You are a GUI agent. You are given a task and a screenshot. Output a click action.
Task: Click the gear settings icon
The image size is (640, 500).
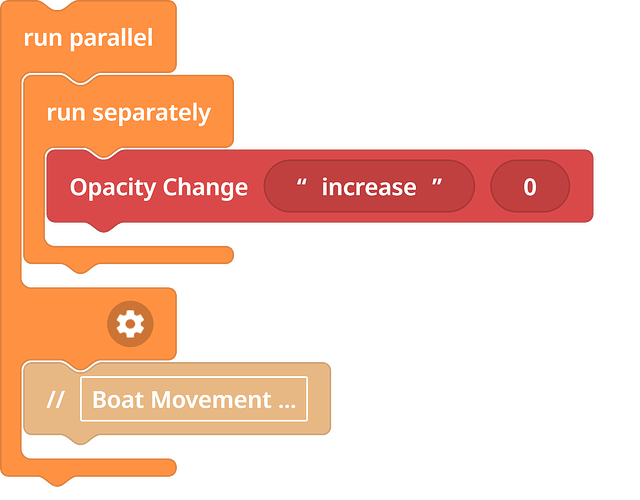(x=131, y=324)
